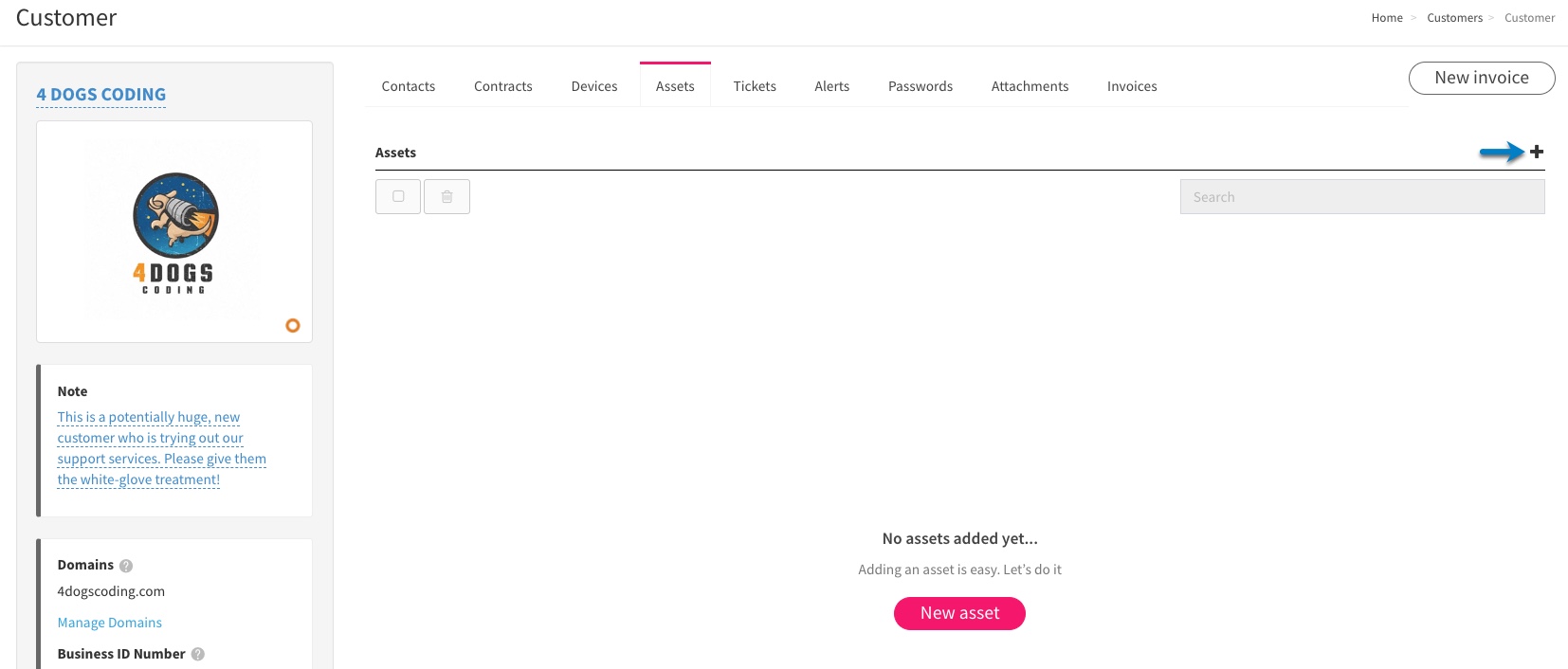Go to Customers breadcrumb
The width and height of the screenshot is (1568, 669).
pos(1454,18)
